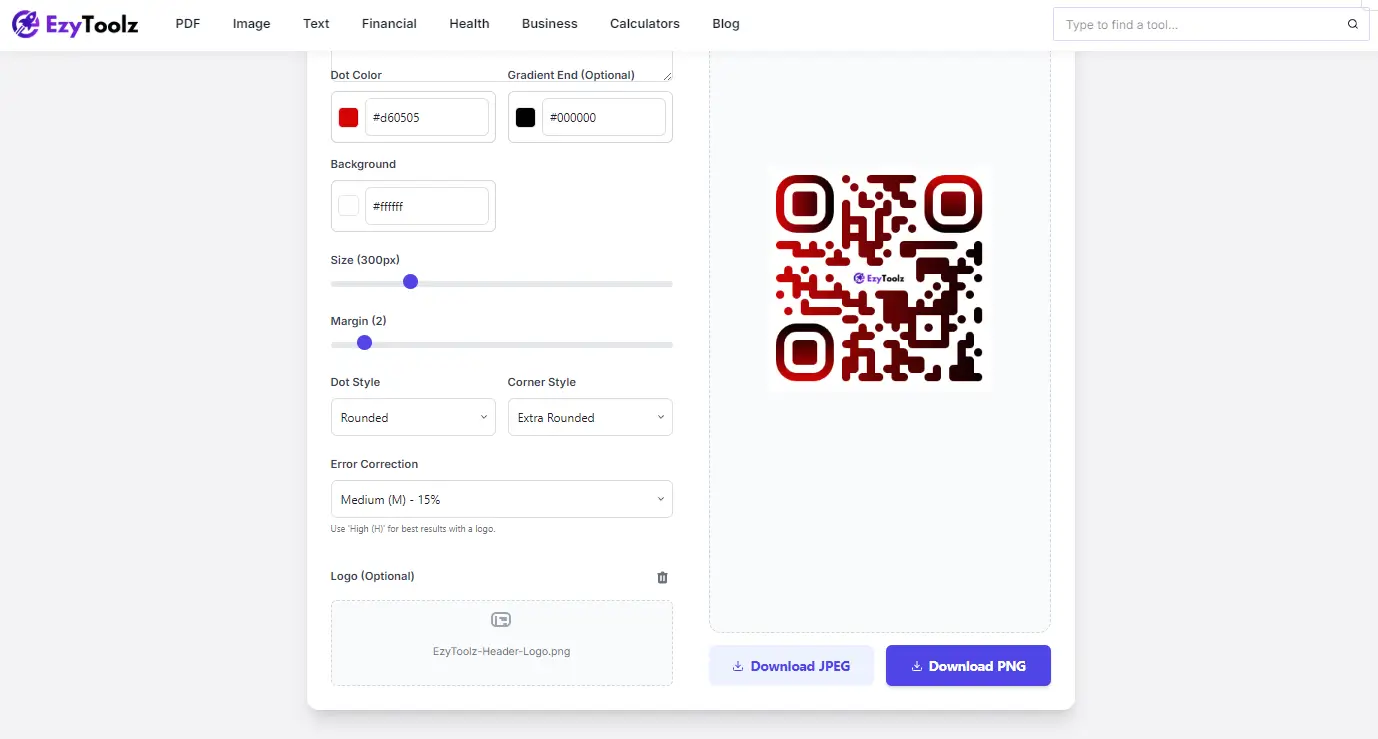Image resolution: width=1378 pixels, height=739 pixels.
Task: Navigate to the Blog section
Action: [x=725, y=23]
